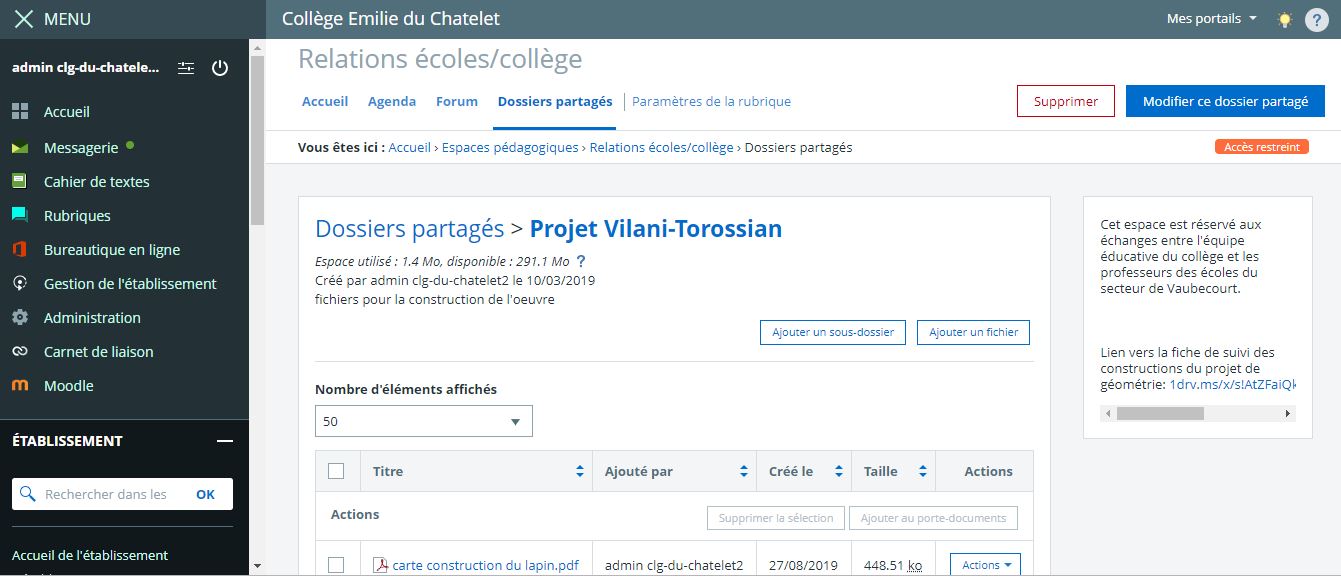1341x581 pixels.
Task: Click the Ajouter un fichier button
Action: point(973,332)
